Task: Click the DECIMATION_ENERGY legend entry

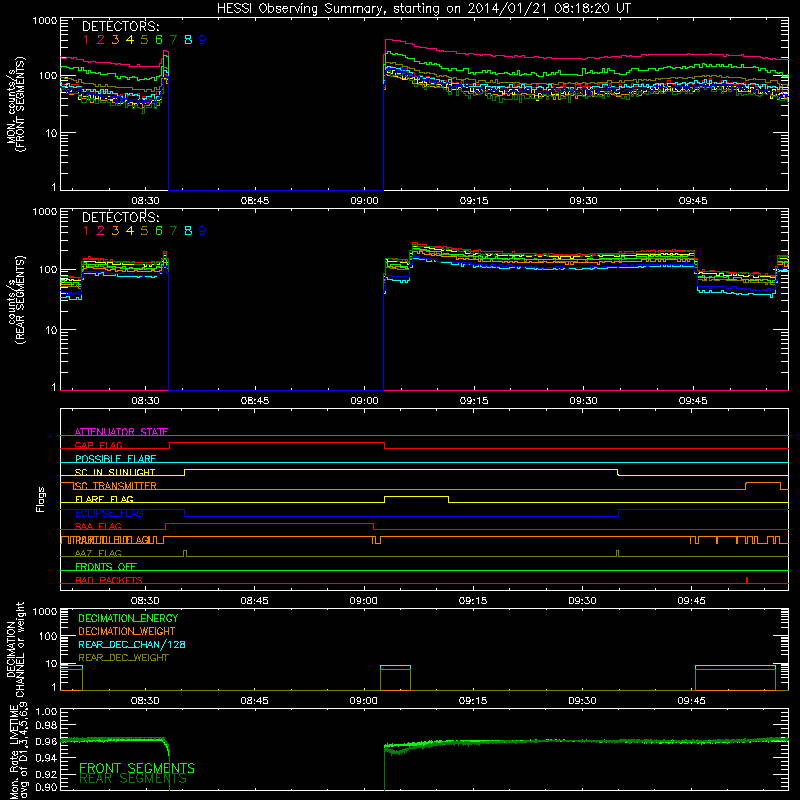Action: point(128,618)
